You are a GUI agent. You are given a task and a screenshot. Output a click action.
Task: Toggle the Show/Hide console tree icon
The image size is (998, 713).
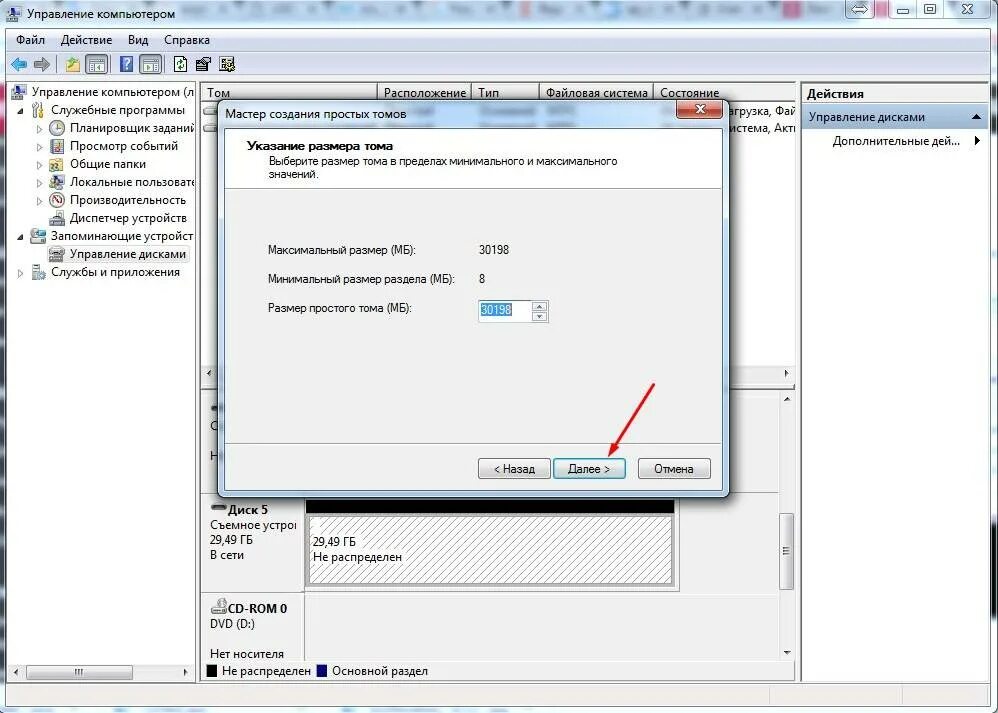click(97, 64)
